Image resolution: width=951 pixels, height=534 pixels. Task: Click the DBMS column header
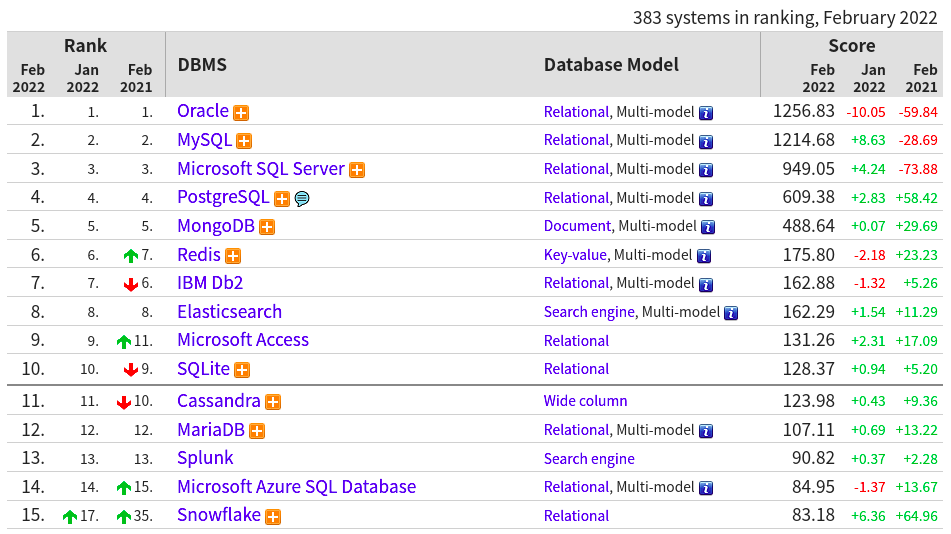pos(202,64)
